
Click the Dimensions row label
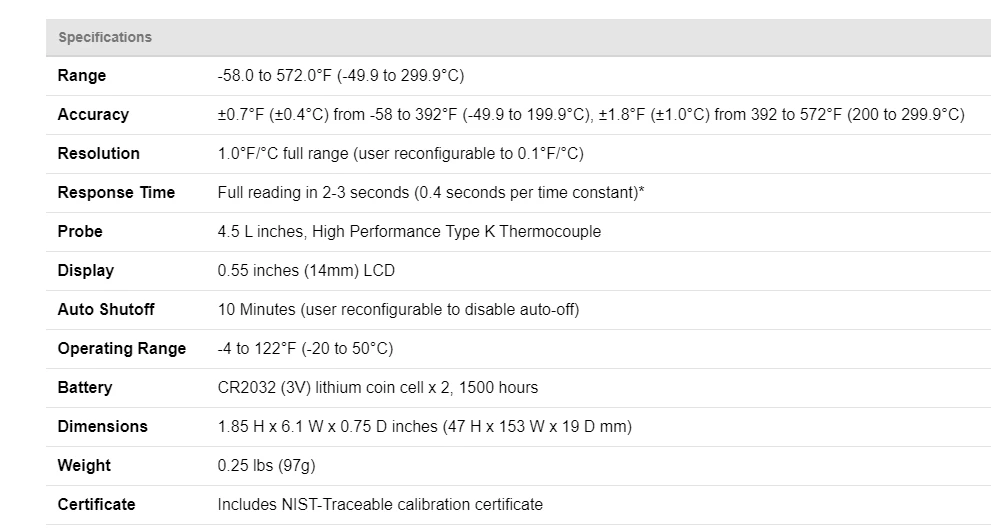(x=102, y=427)
